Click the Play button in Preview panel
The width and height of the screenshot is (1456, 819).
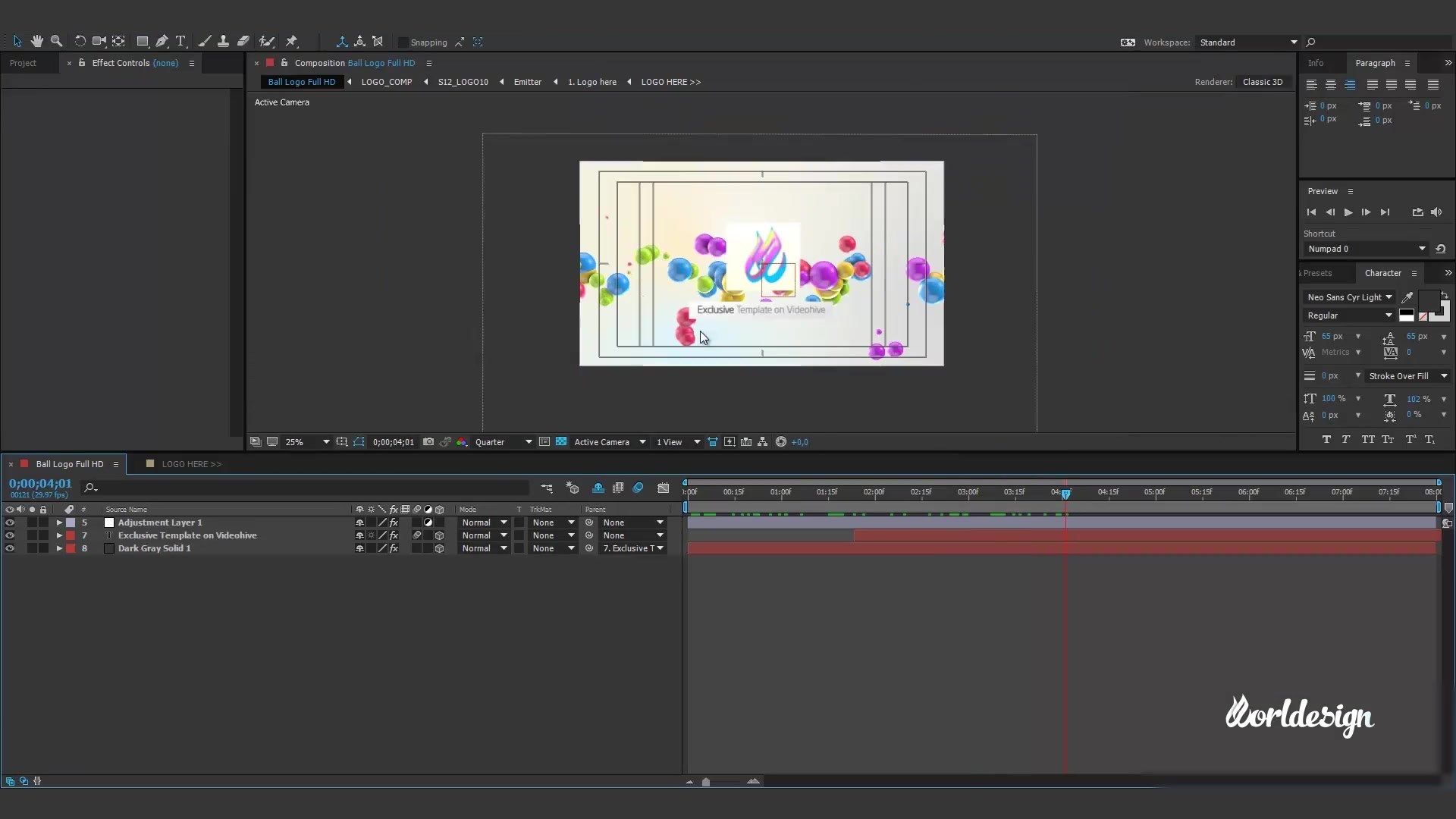pos(1347,212)
